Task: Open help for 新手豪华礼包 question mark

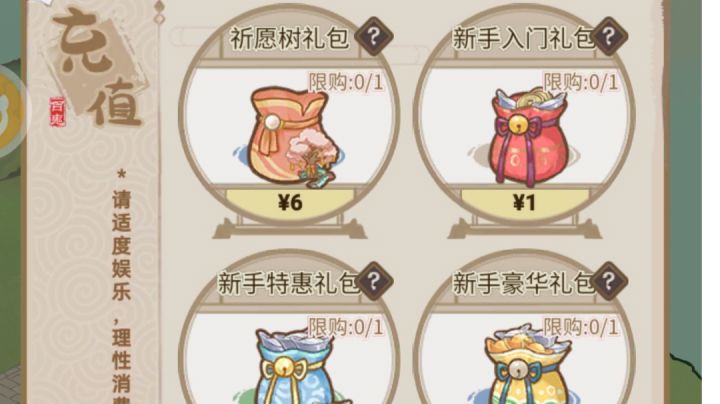Action: [x=609, y=281]
